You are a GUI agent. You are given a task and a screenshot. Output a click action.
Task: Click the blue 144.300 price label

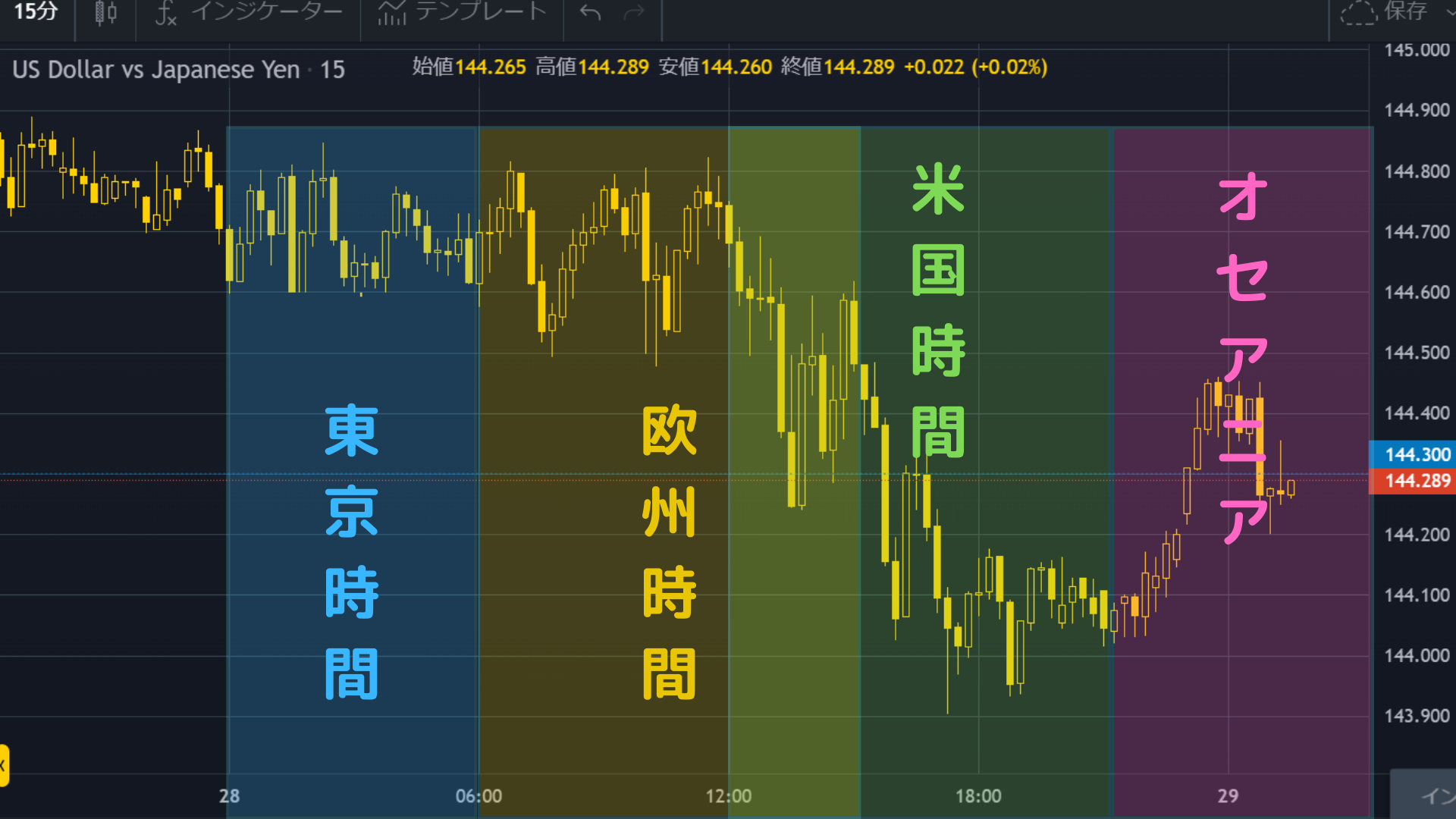pyautogui.click(x=1417, y=454)
